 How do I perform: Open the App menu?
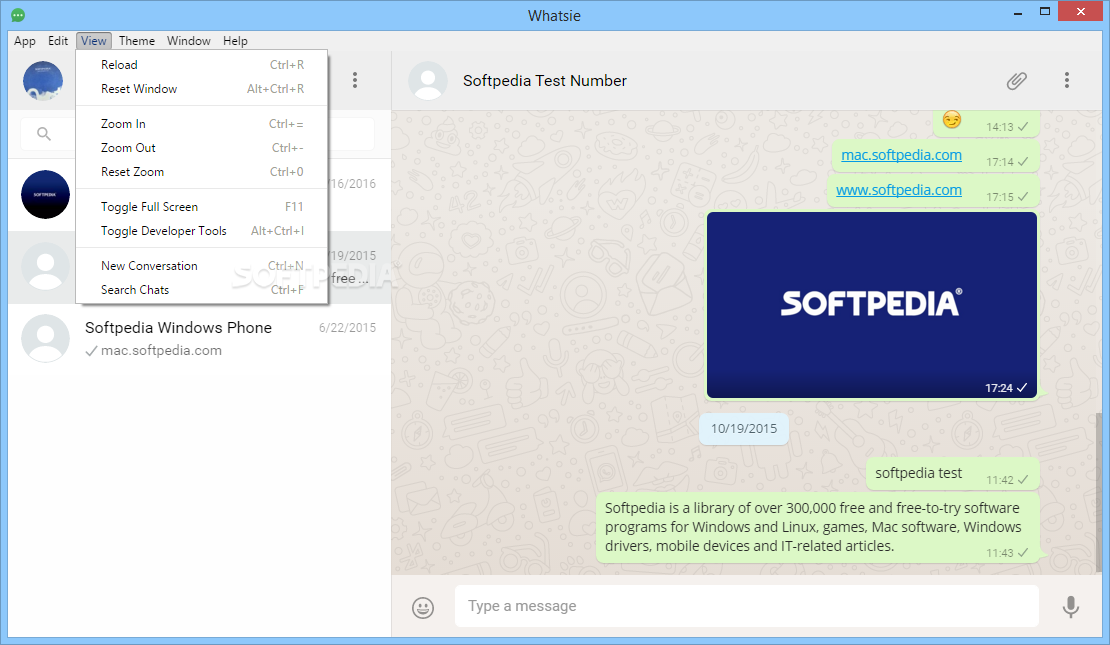[25, 41]
